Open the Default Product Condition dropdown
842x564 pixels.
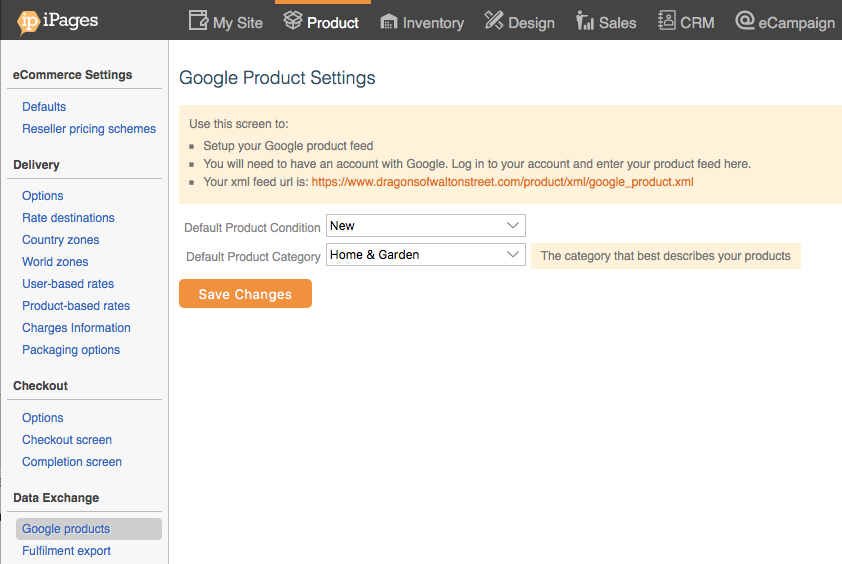click(x=425, y=226)
